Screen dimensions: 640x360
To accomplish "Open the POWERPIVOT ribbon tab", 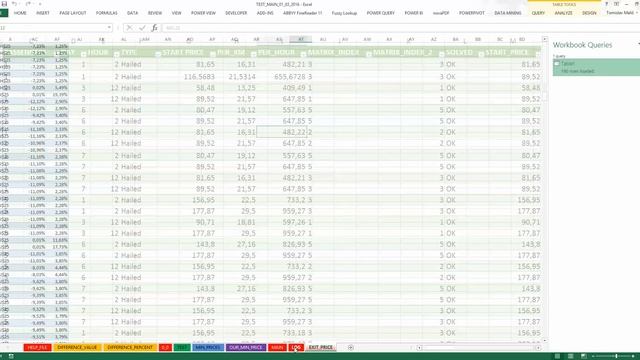I will pos(472,13).
